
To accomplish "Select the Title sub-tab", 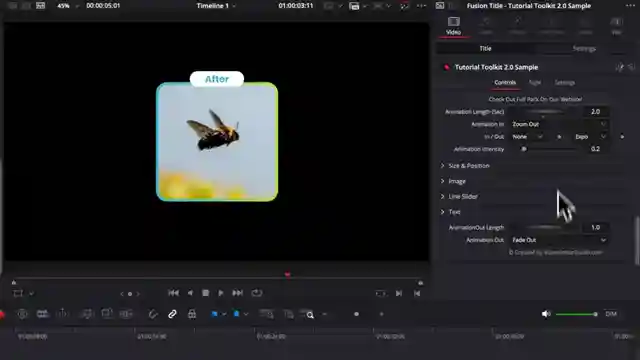I will [x=485, y=48].
